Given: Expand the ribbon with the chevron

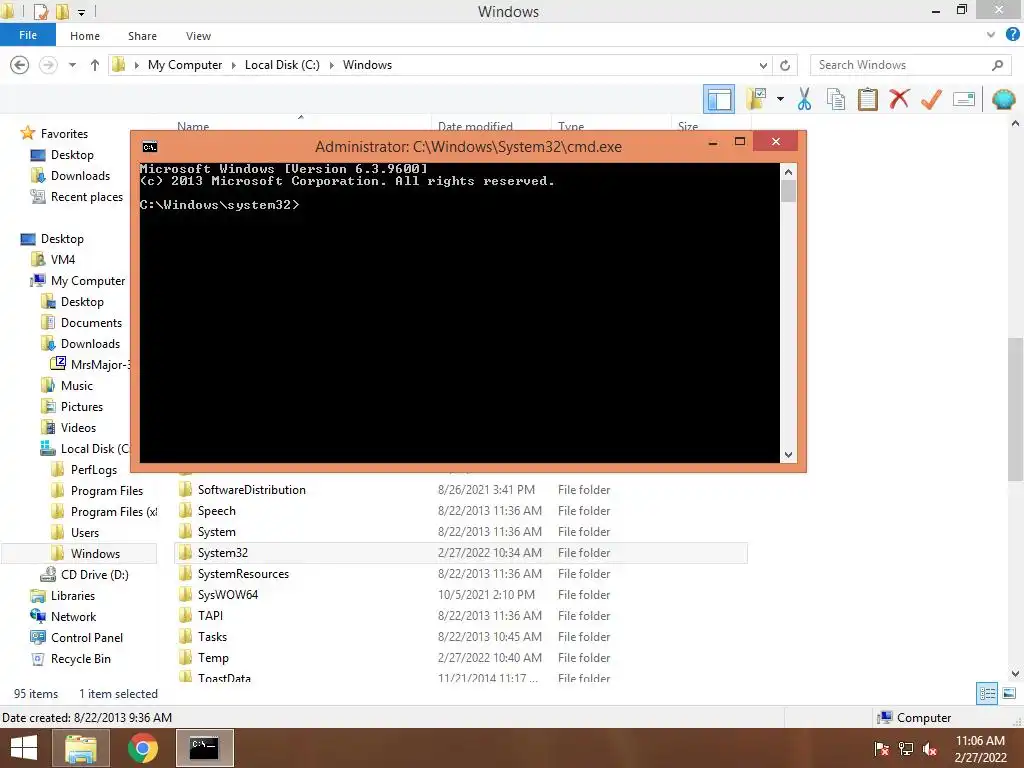Looking at the screenshot, I should 991,35.
